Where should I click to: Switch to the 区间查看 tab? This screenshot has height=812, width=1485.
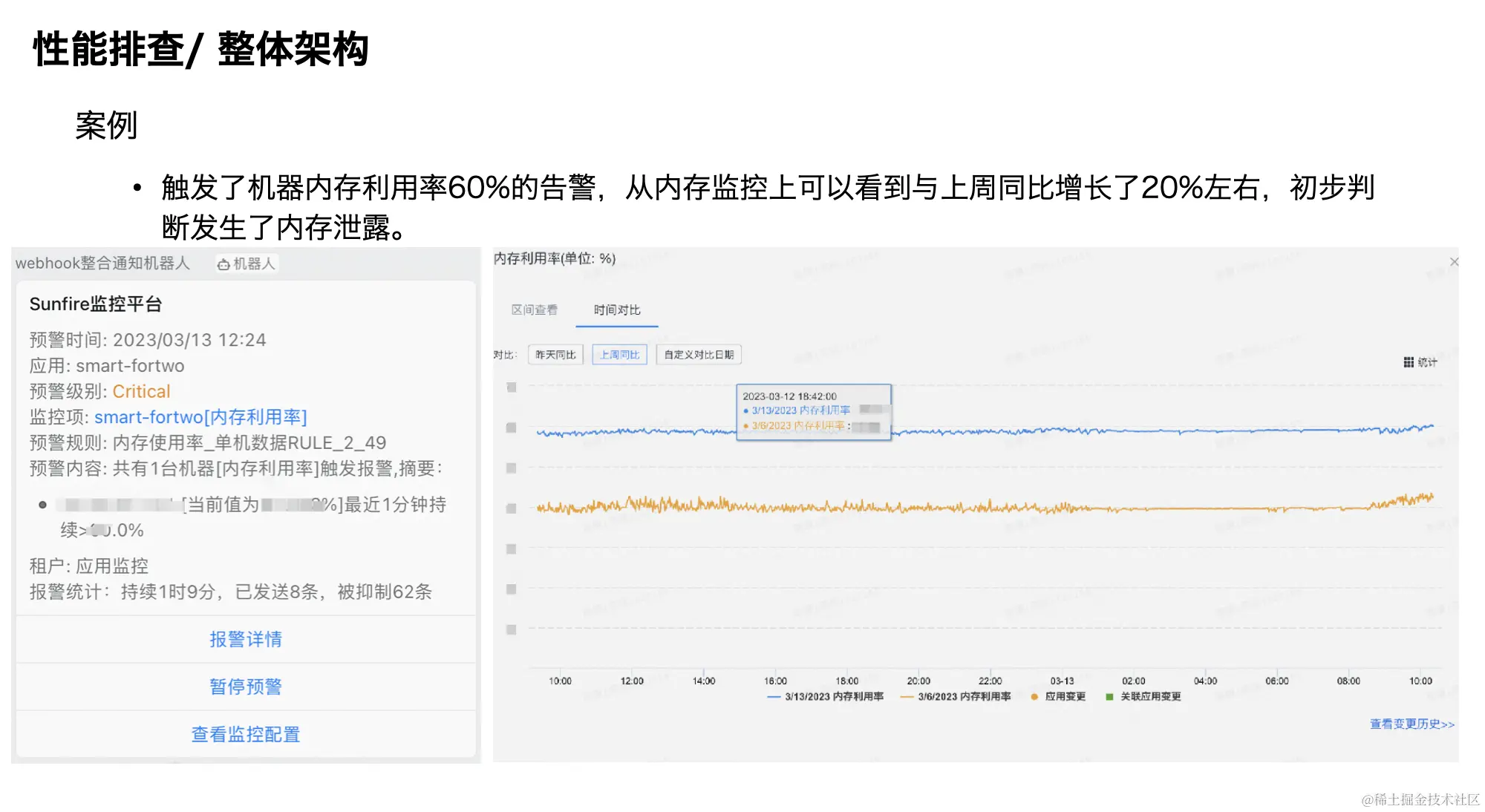tap(535, 310)
